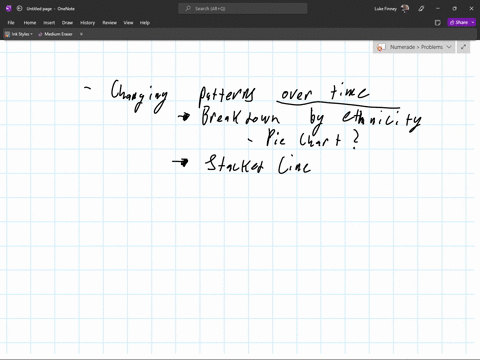The image size is (480, 360).
Task: Open the File menu
Action: (11, 23)
